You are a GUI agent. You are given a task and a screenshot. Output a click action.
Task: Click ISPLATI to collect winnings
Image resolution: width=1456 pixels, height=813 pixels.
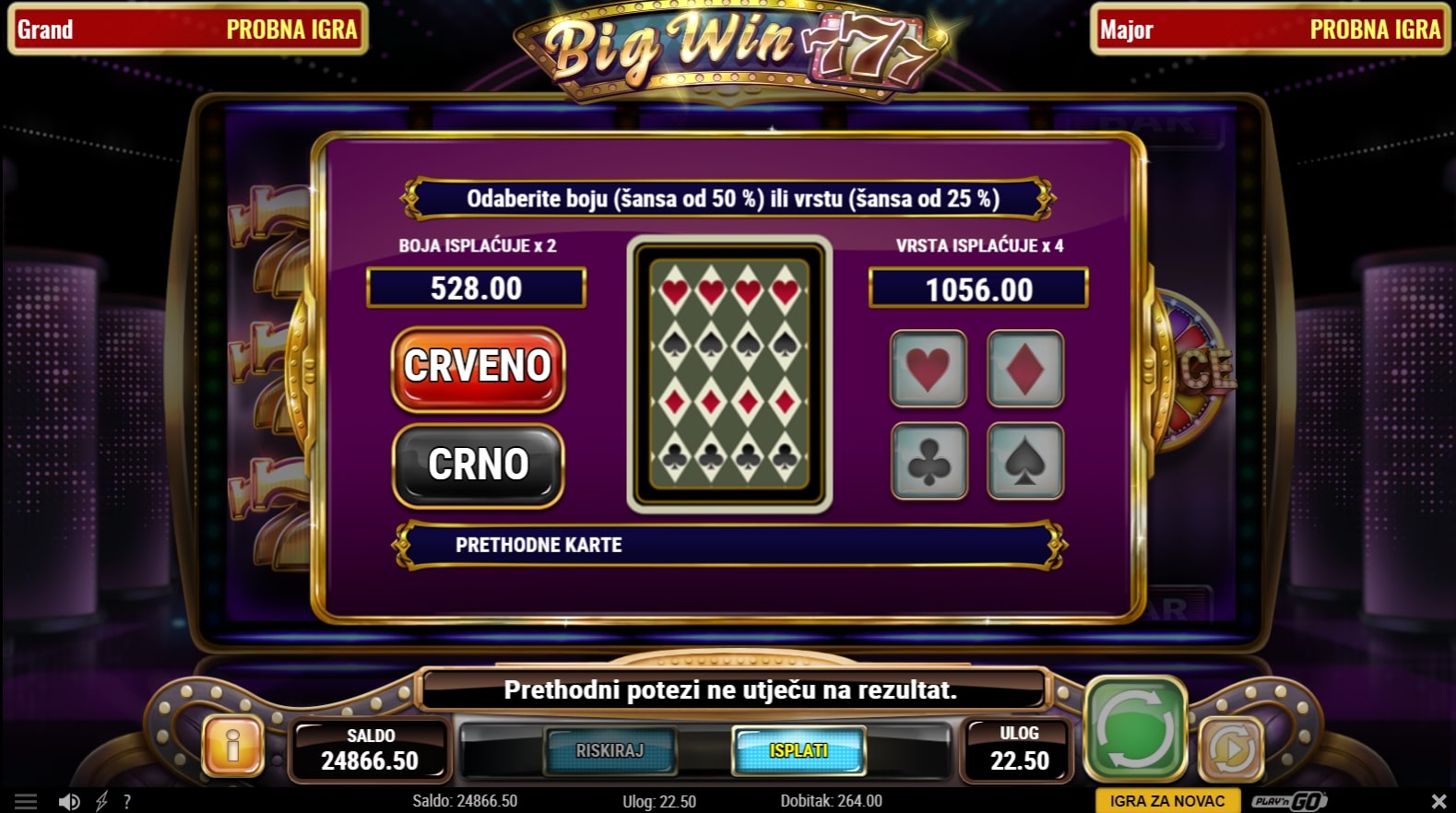799,750
